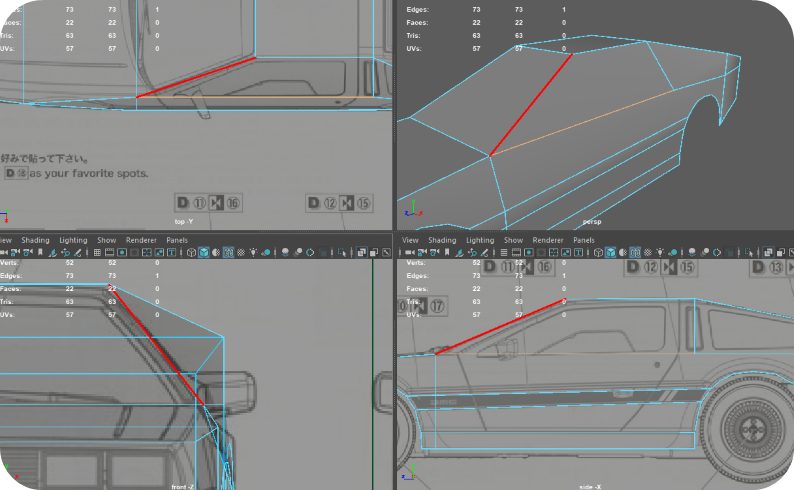
Task: Click the Isolate Select icon in the side view toolbar
Action: (x=749, y=252)
